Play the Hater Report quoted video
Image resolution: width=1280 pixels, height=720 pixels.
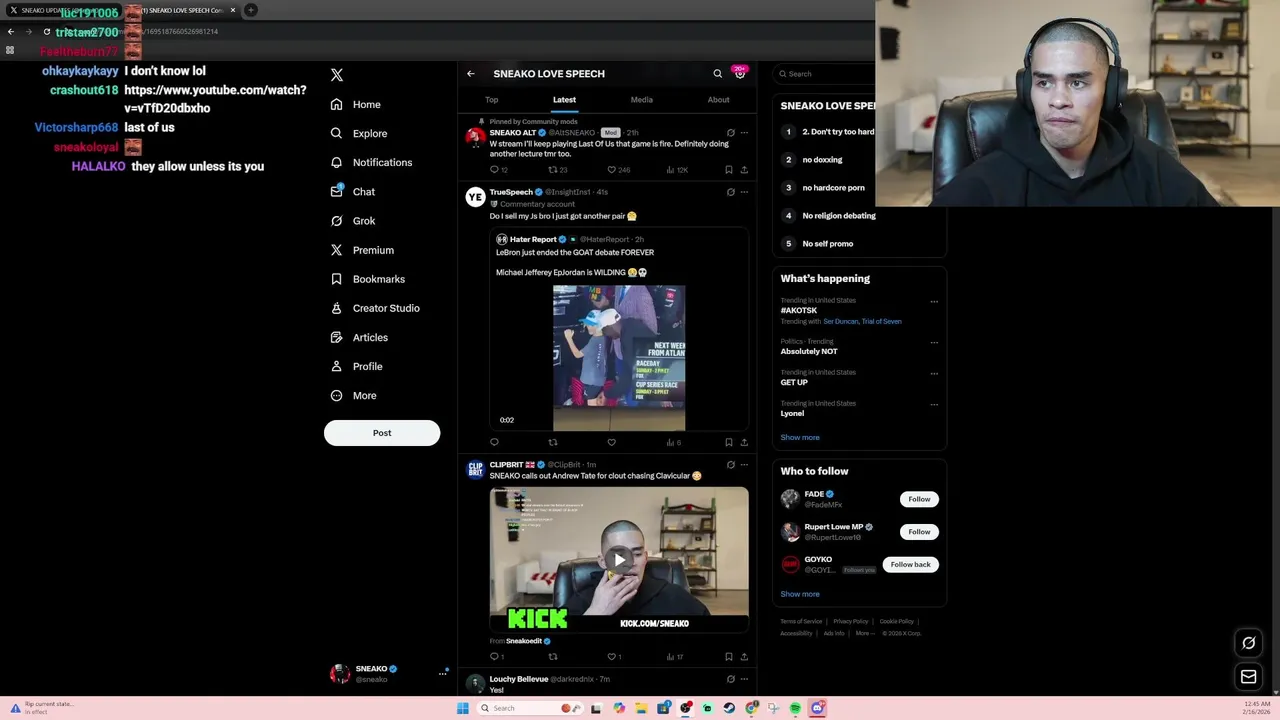tap(619, 358)
